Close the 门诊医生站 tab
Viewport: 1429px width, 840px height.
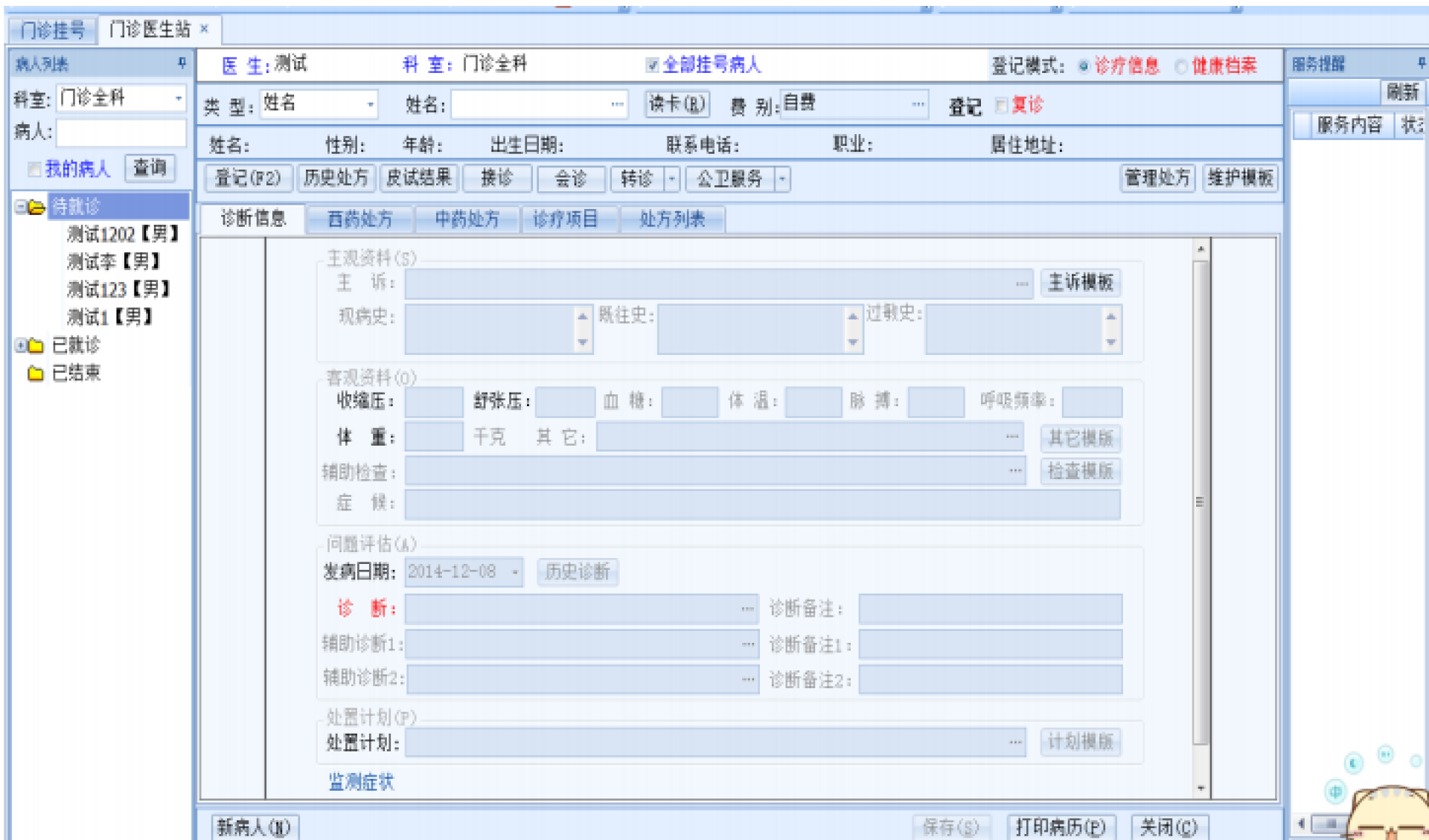coord(205,28)
